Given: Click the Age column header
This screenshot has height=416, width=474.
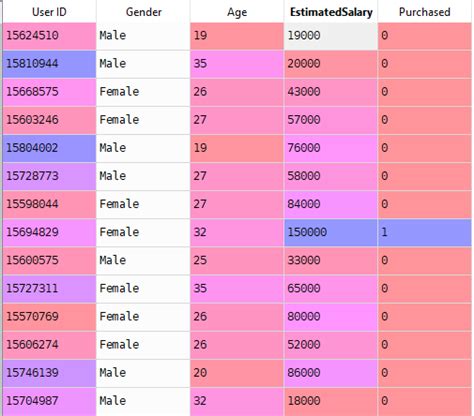Looking at the screenshot, I should (237, 12).
